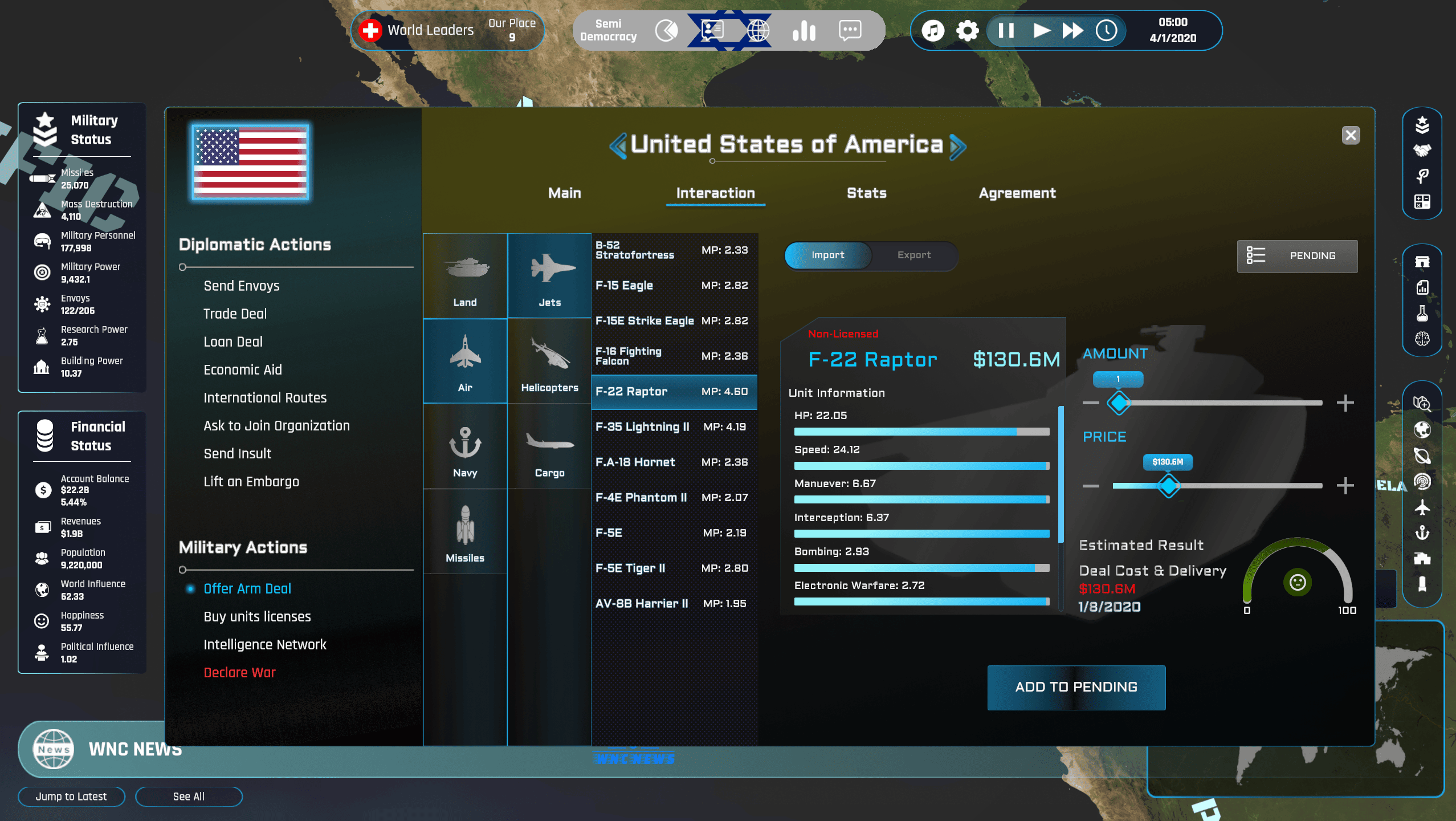Choose Loan Deal action
Image resolution: width=1456 pixels, height=821 pixels.
pyautogui.click(x=233, y=342)
